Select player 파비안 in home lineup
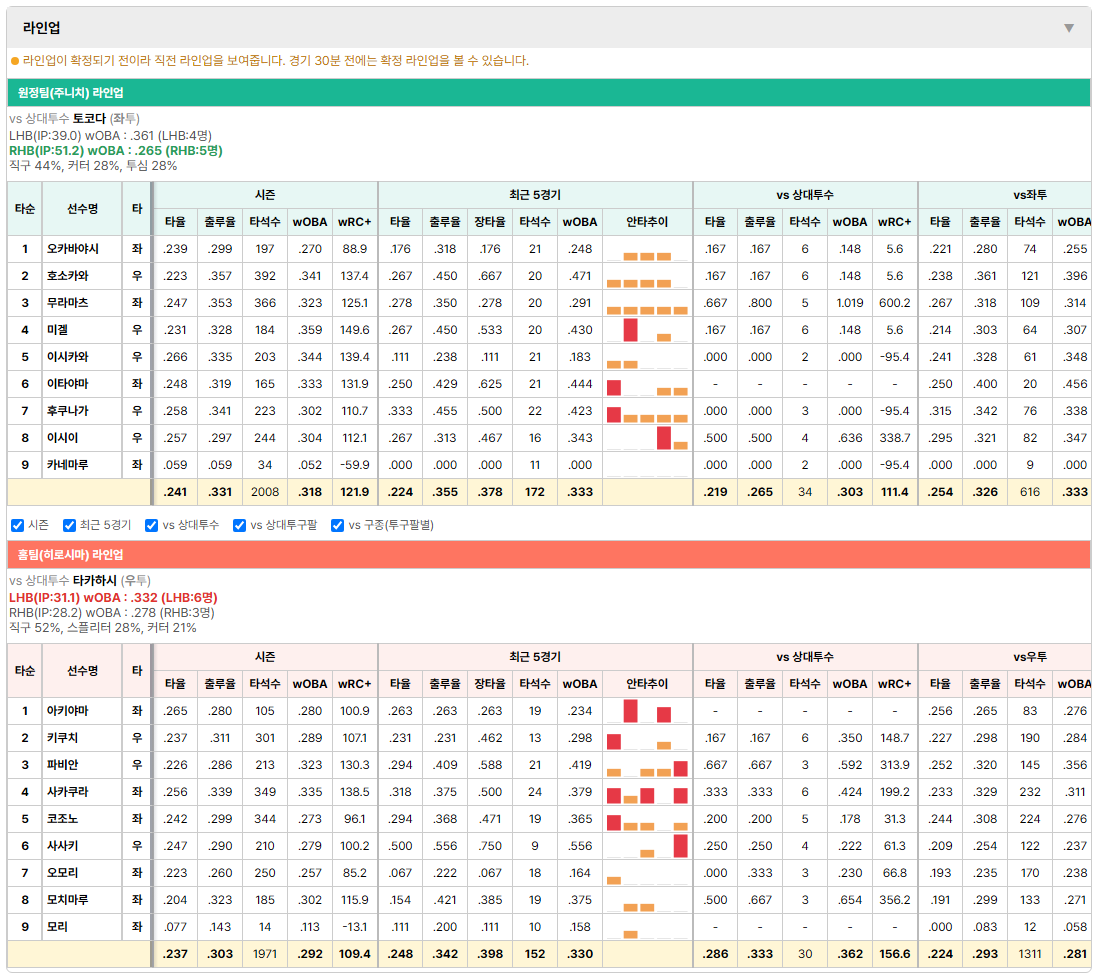The height and width of the screenshot is (979, 1098). pos(62,765)
